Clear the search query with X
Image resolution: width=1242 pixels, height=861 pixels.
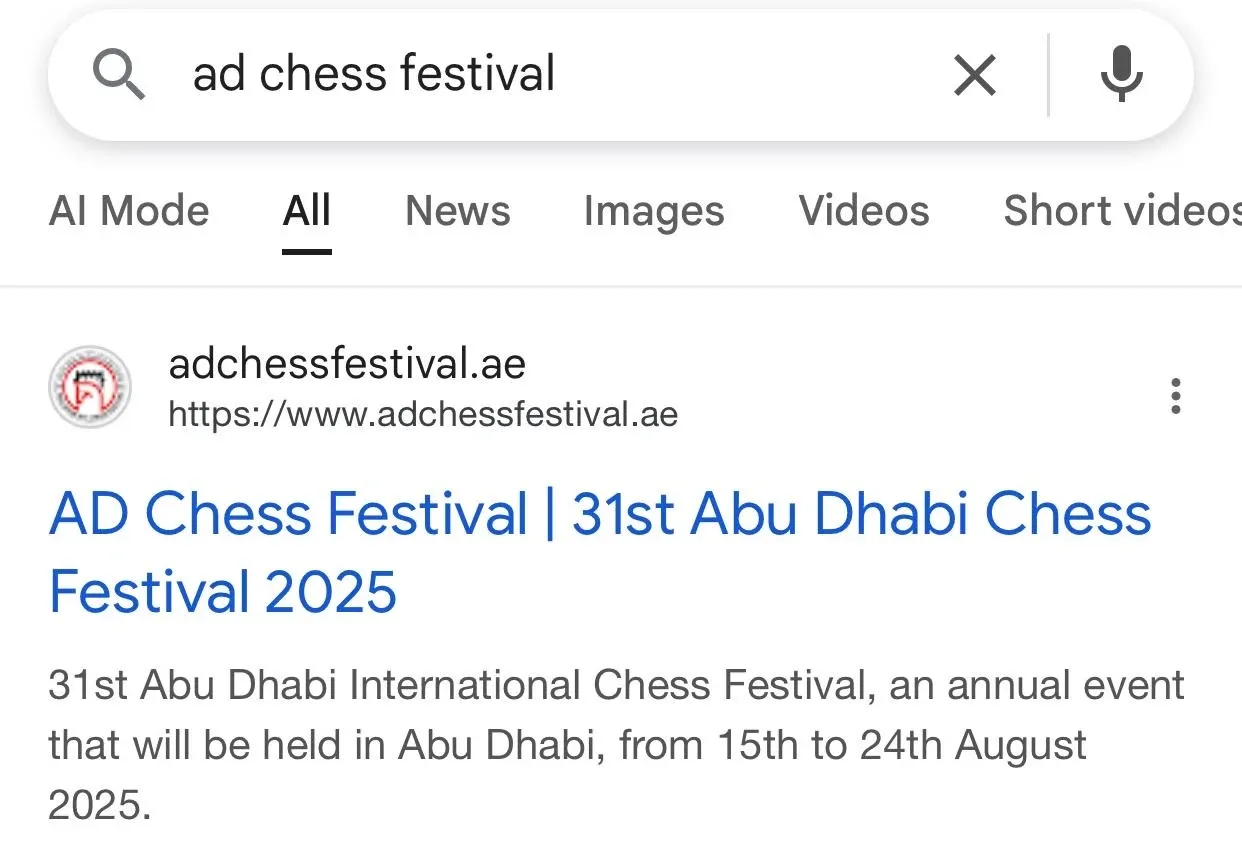tap(974, 75)
